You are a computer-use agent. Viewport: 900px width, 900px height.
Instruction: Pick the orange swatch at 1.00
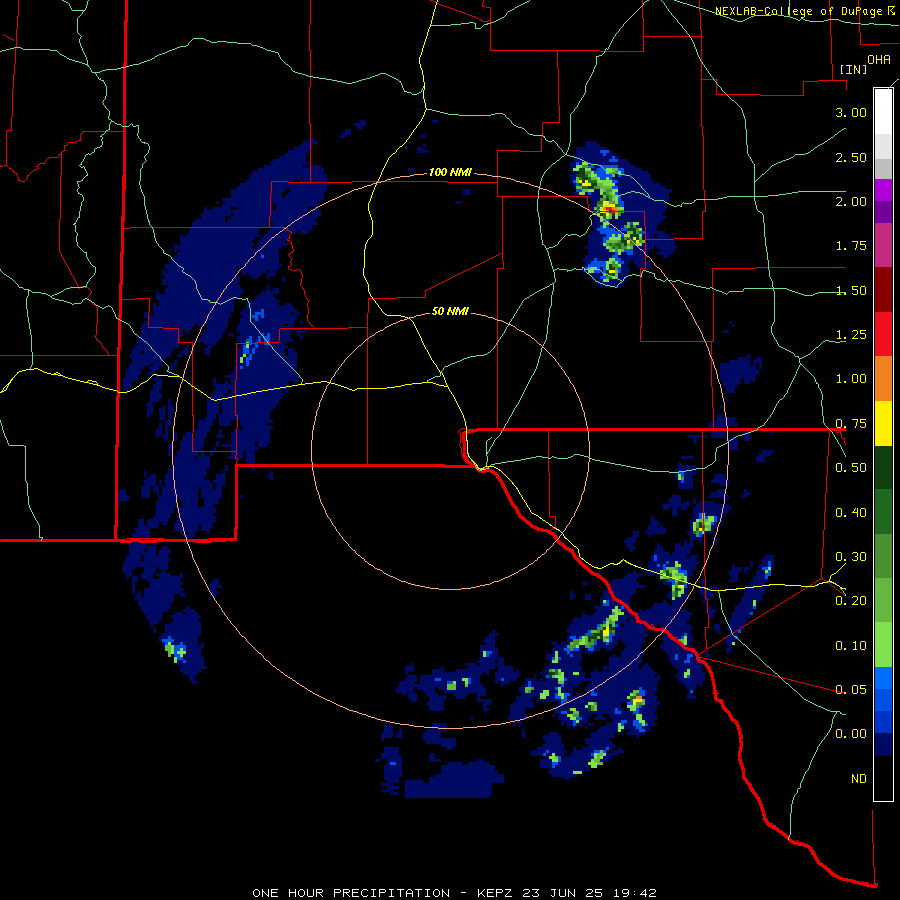point(883,379)
